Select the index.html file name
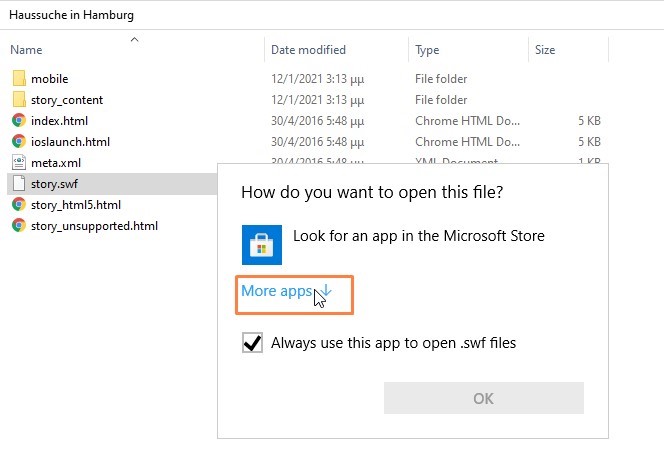 click(59, 121)
